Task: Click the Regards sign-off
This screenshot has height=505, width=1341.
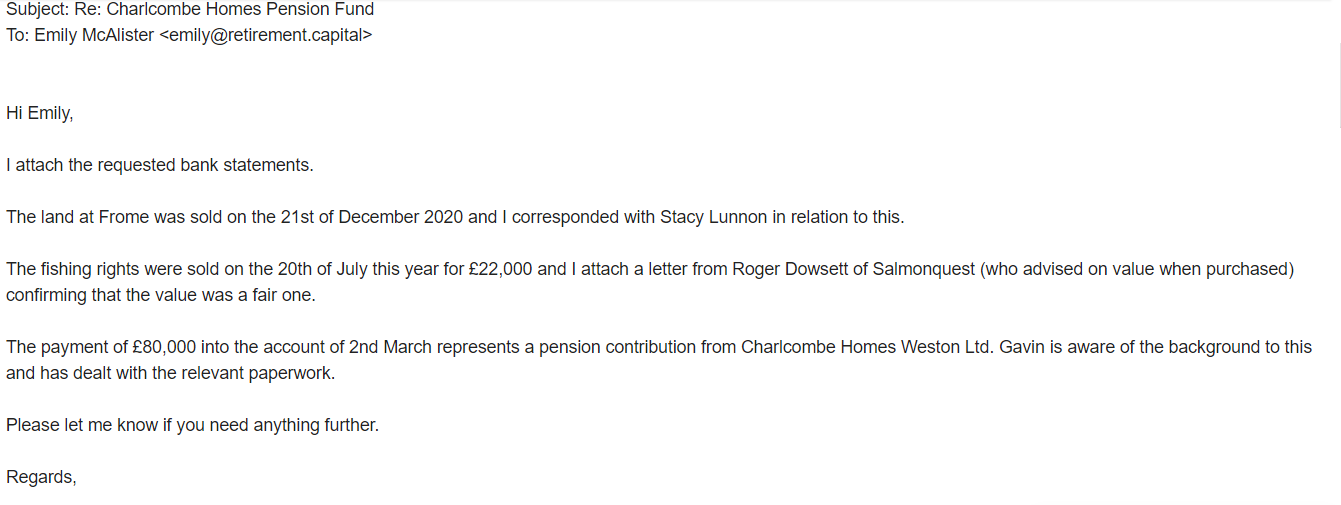Action: point(41,477)
